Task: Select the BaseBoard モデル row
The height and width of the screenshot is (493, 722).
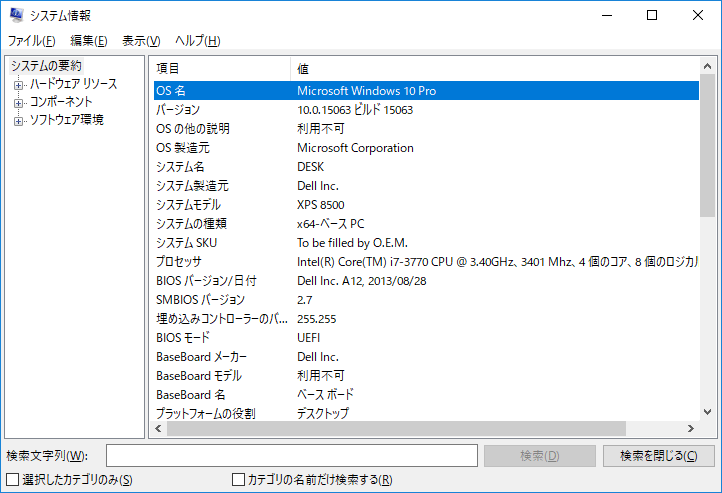Action: point(426,376)
